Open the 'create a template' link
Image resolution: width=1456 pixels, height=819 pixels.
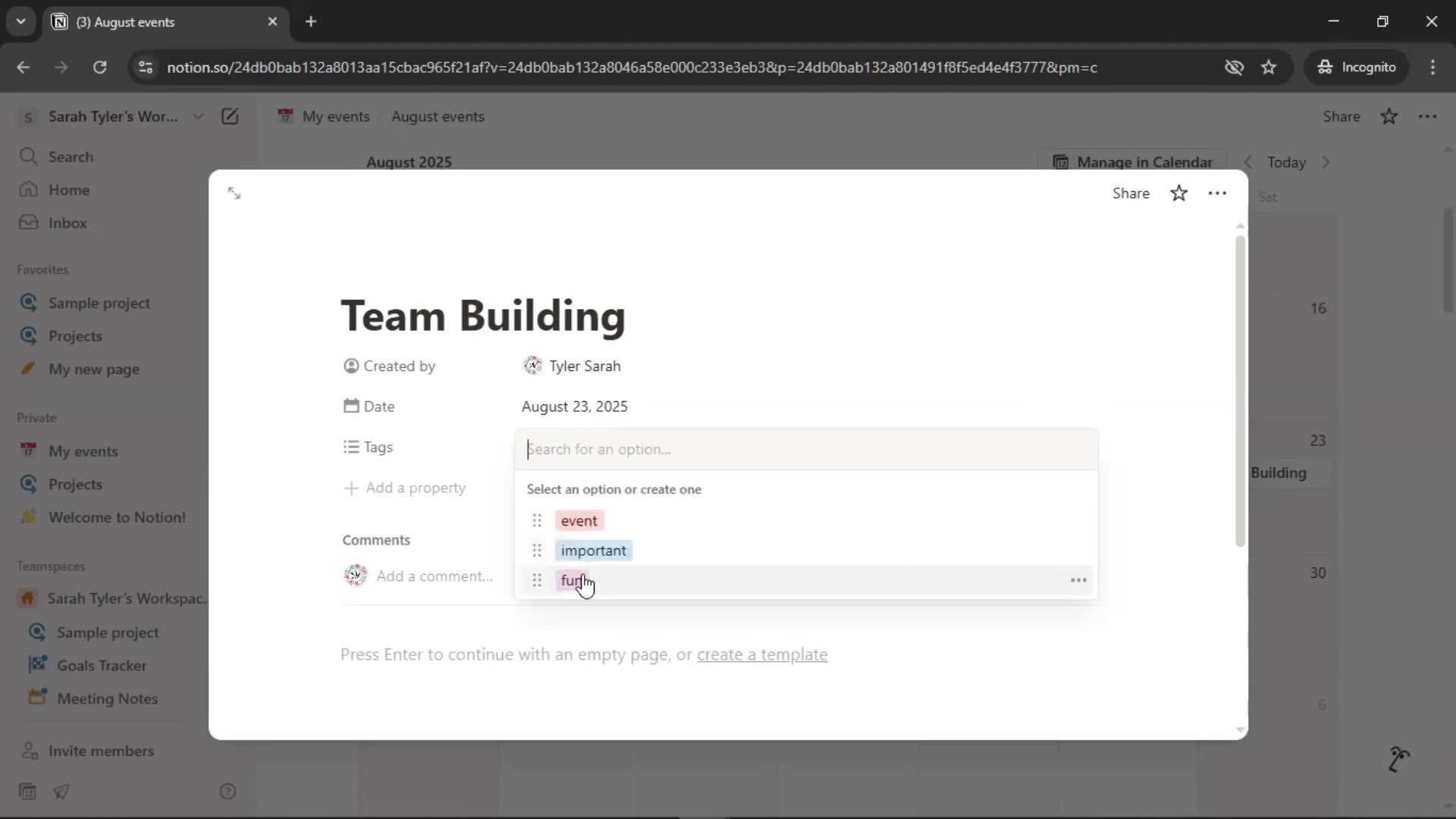pos(762,654)
